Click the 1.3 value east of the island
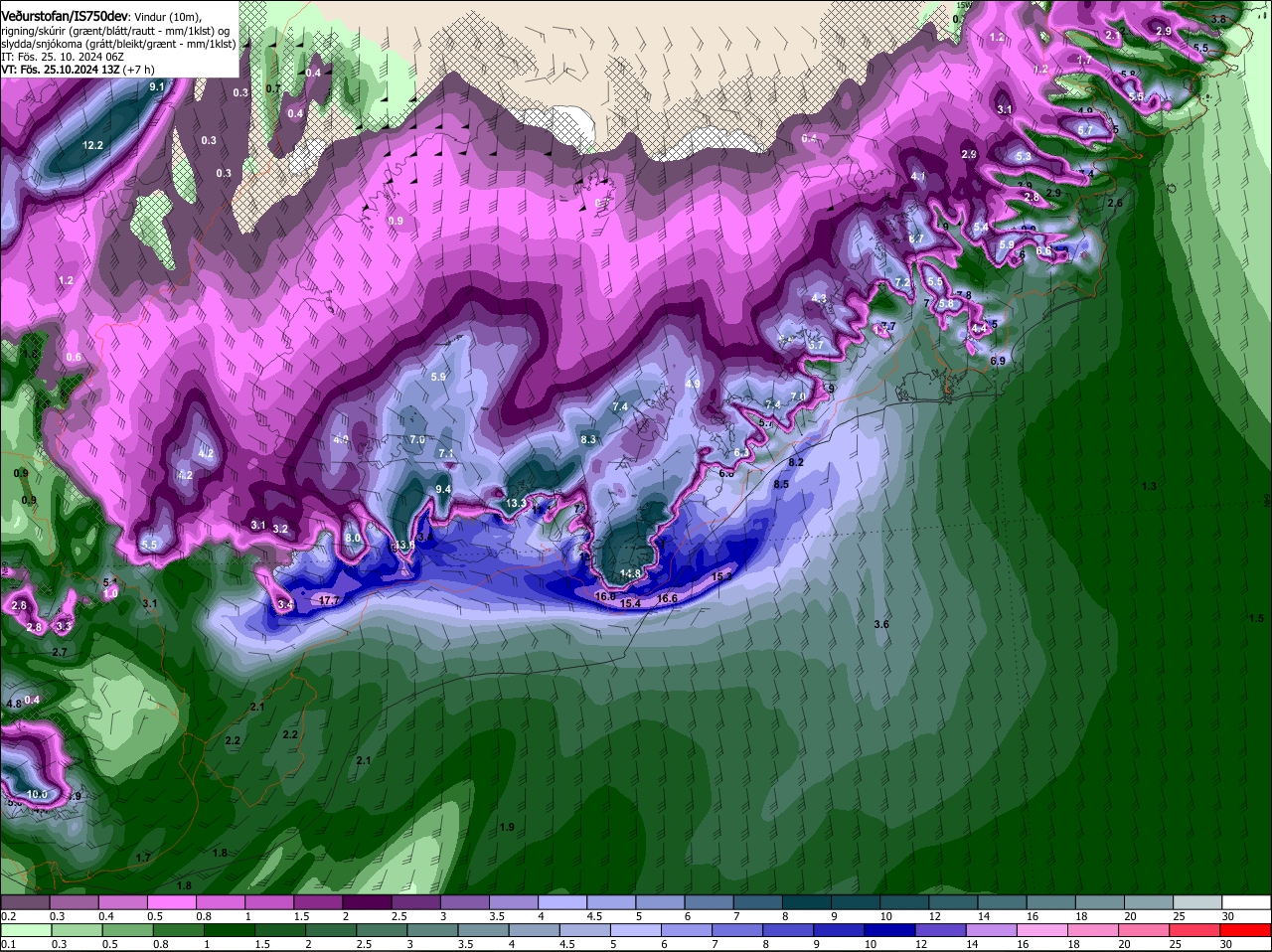The width and height of the screenshot is (1272, 952). [x=1150, y=486]
